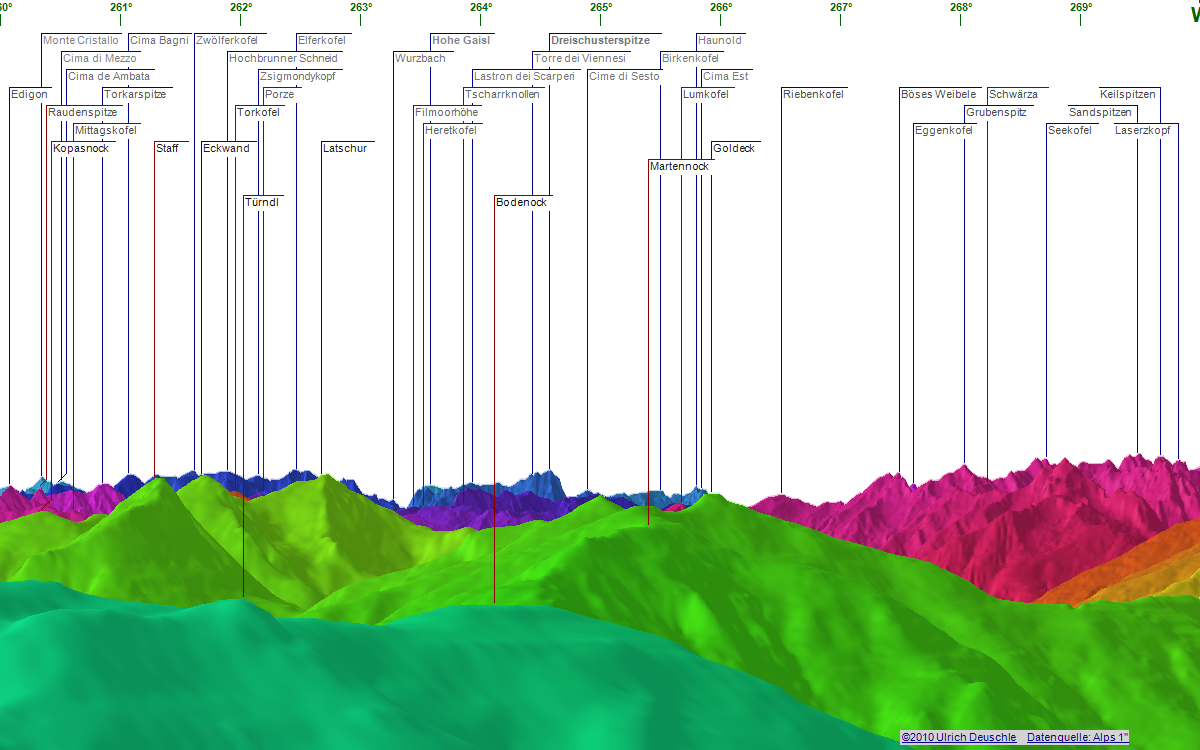Click the Dreischusterspitze peak label

600,41
